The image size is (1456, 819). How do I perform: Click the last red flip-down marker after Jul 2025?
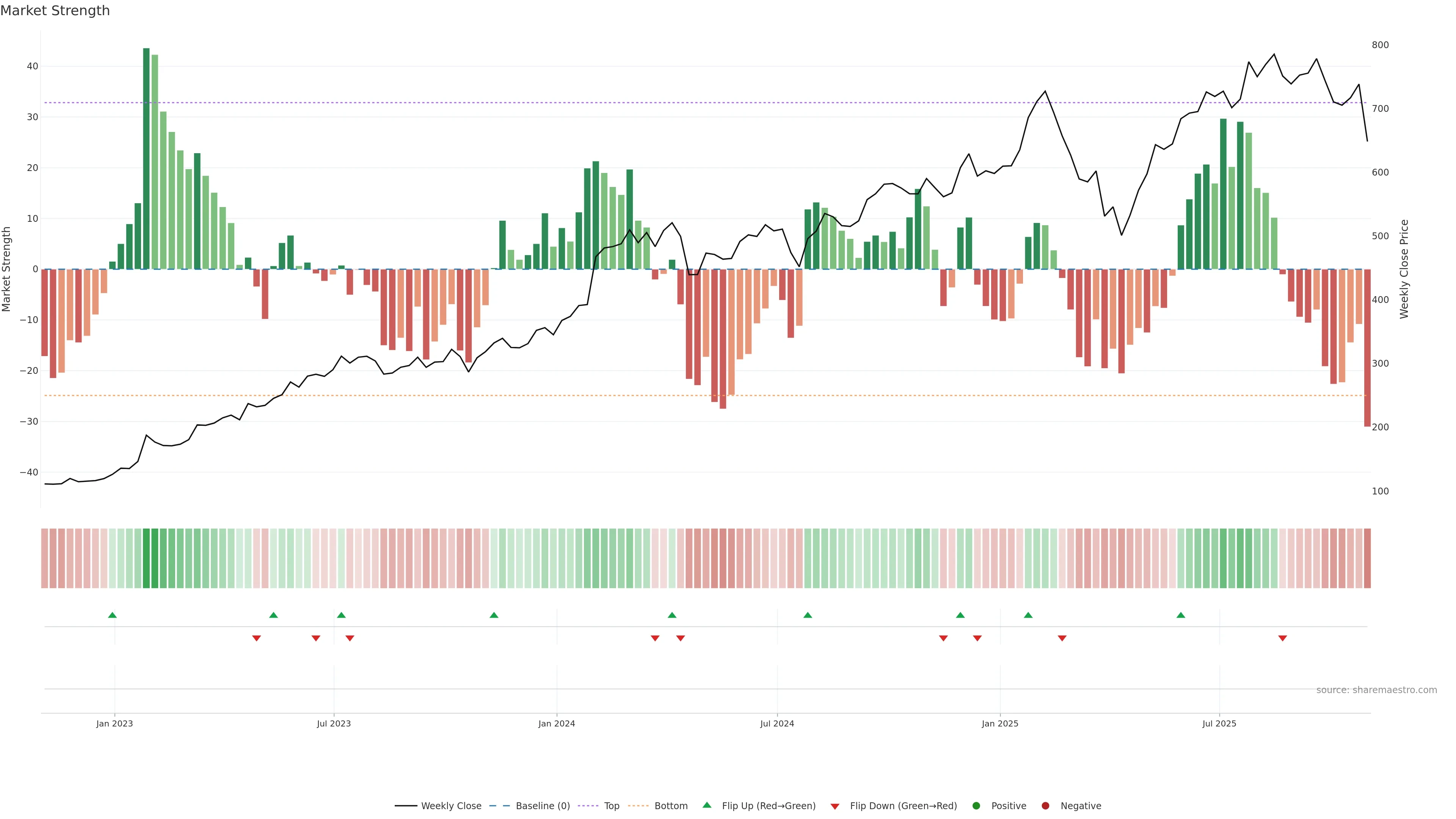tap(1282, 638)
